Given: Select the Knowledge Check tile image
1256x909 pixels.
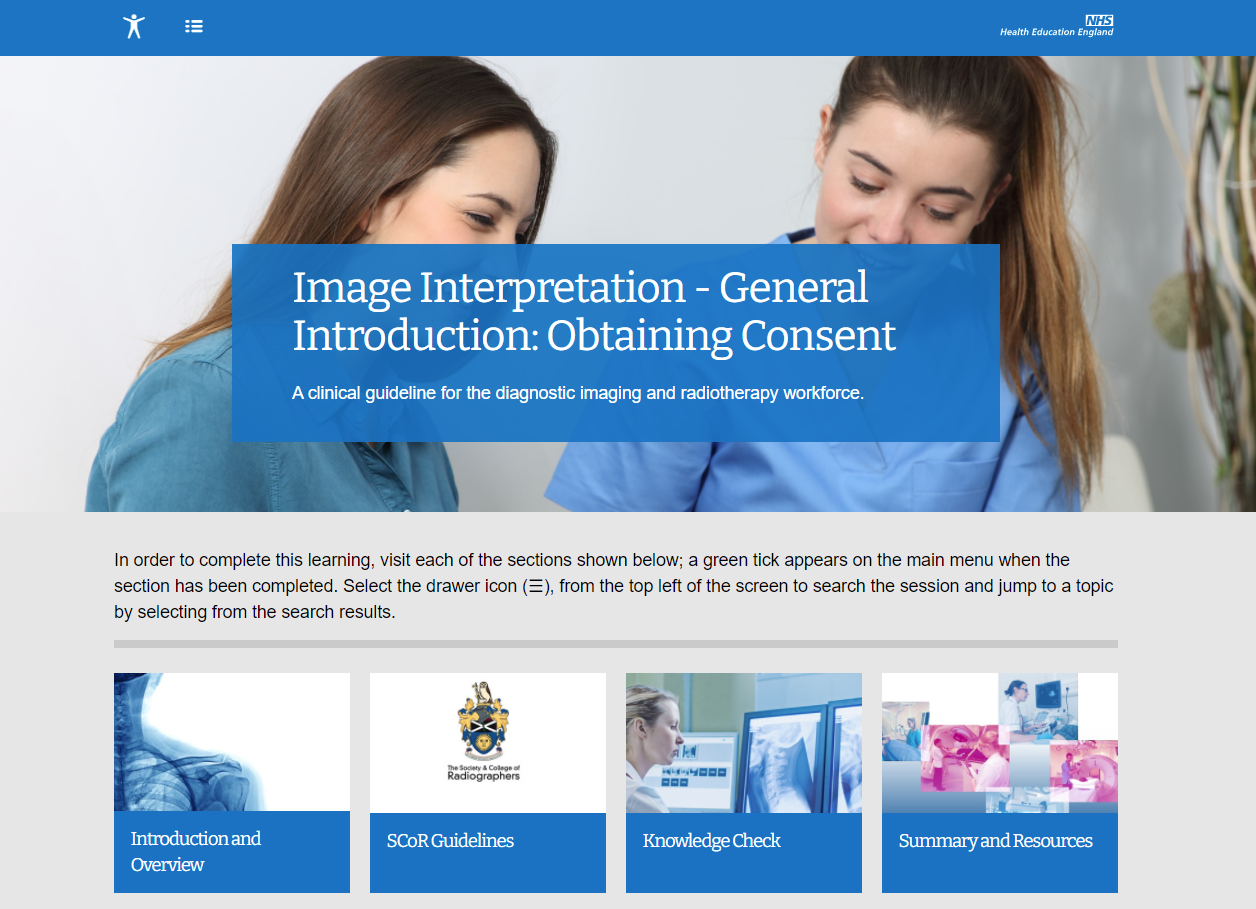Looking at the screenshot, I should 743,741.
